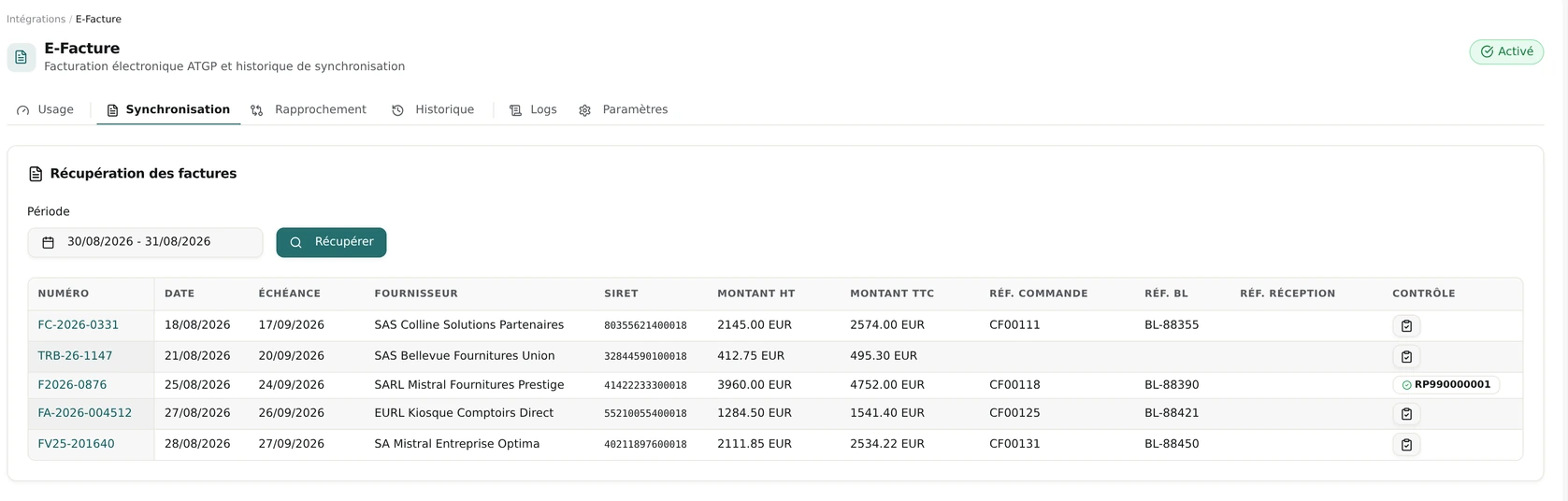Click SIRET 40211897600018
This screenshot has height=501, width=1568.
coord(645,445)
